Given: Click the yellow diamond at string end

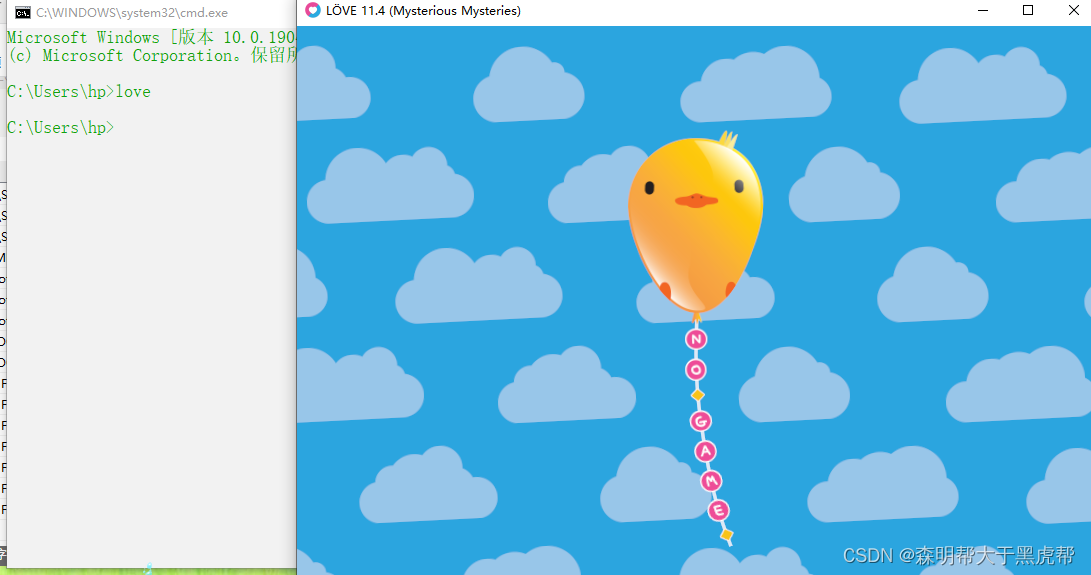Looking at the screenshot, I should tap(726, 535).
